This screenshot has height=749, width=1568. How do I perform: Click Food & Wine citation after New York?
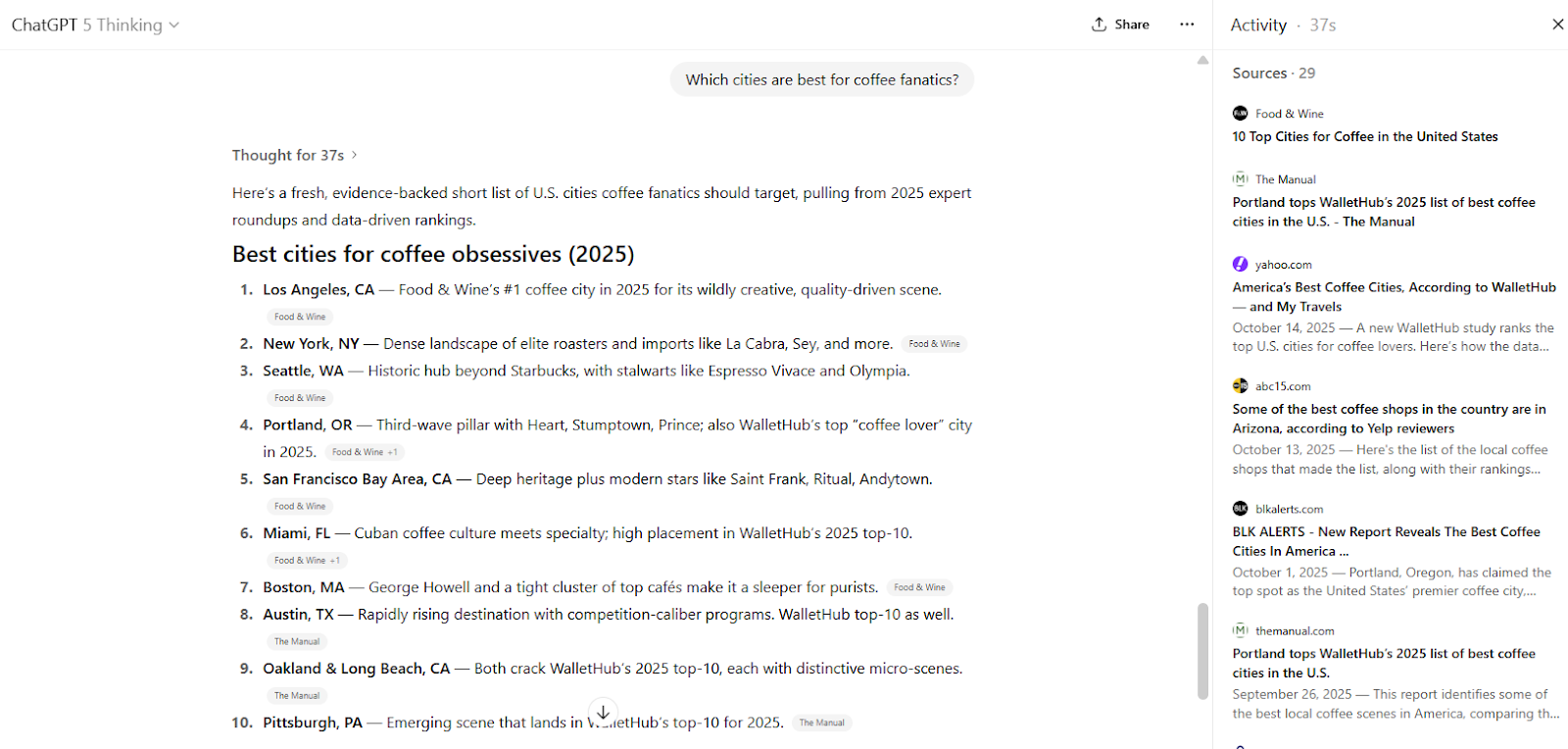[x=934, y=344]
